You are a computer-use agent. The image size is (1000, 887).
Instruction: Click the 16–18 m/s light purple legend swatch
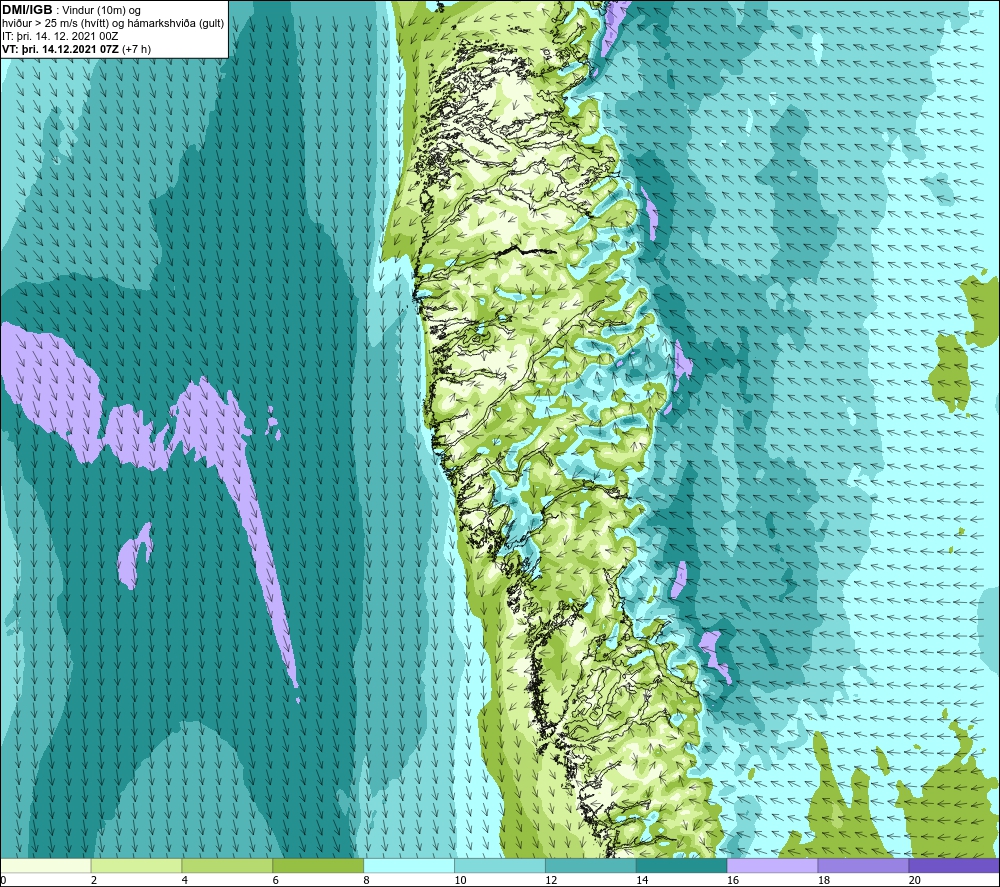point(772,865)
